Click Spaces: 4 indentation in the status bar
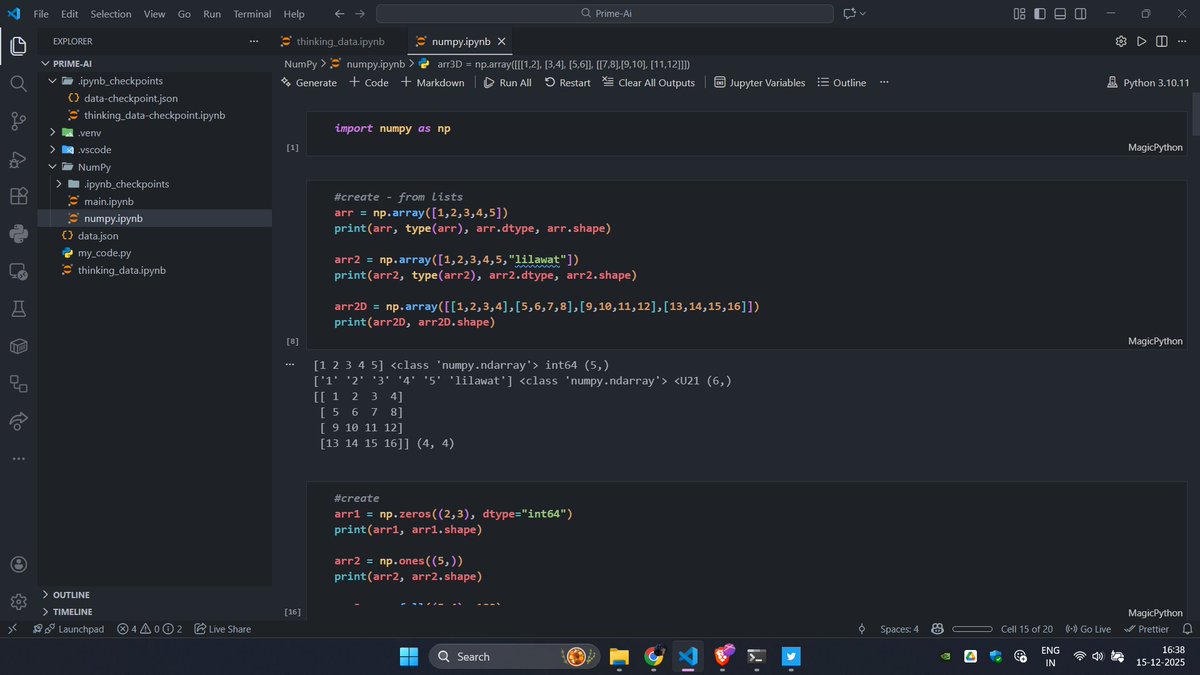 (x=899, y=629)
